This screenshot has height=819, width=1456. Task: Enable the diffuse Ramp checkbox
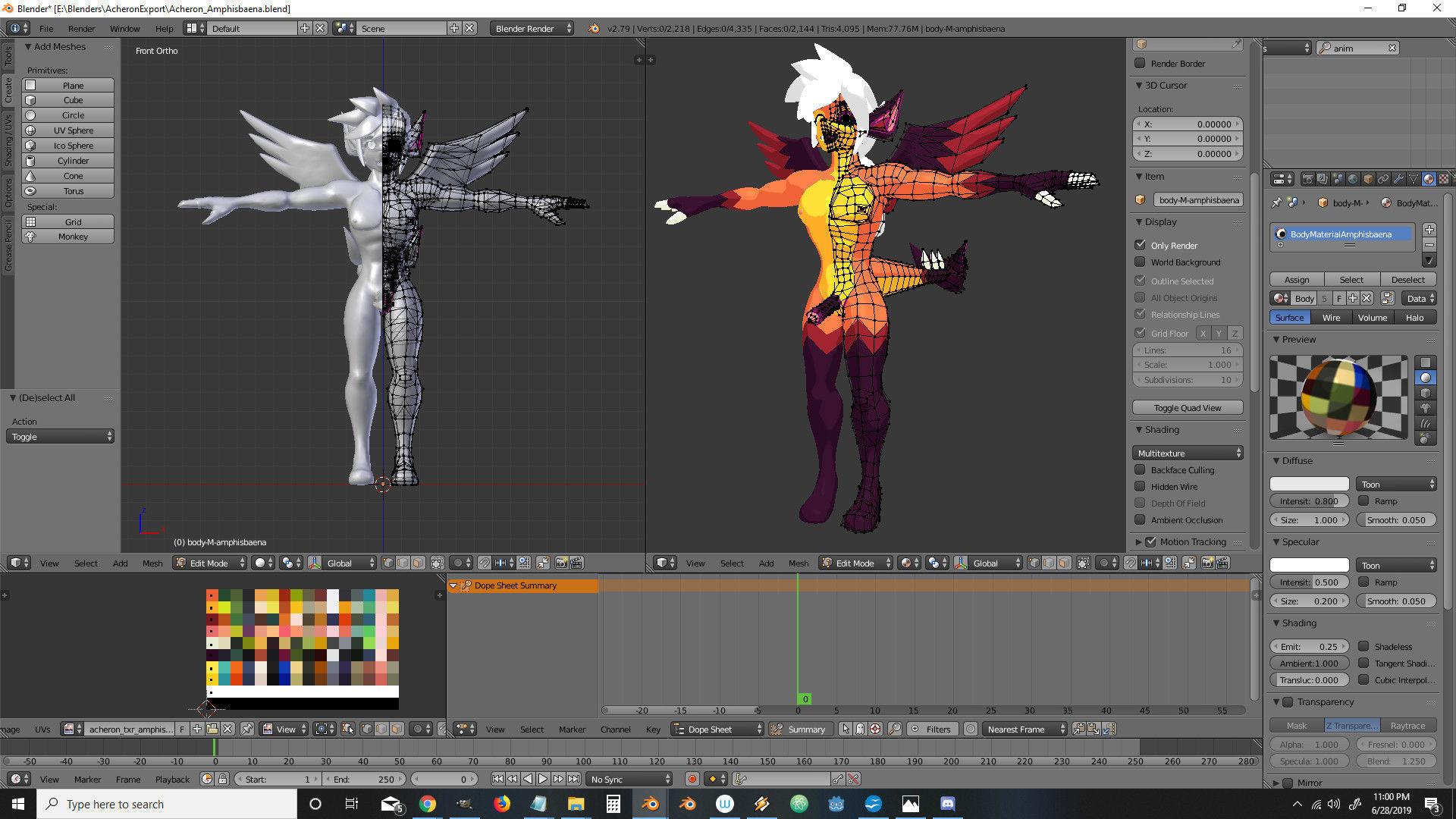coord(1363,500)
